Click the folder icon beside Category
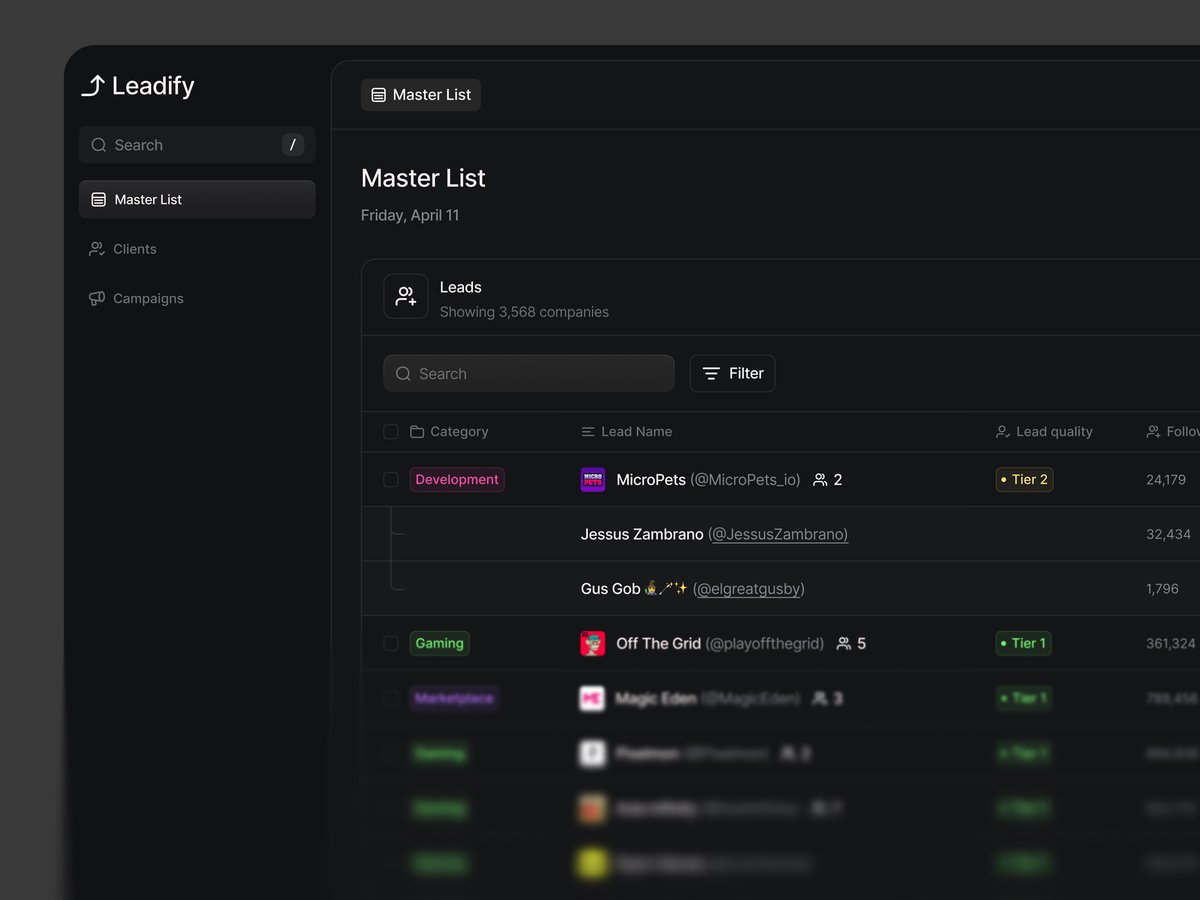Viewport: 1200px width, 900px height. coord(417,432)
